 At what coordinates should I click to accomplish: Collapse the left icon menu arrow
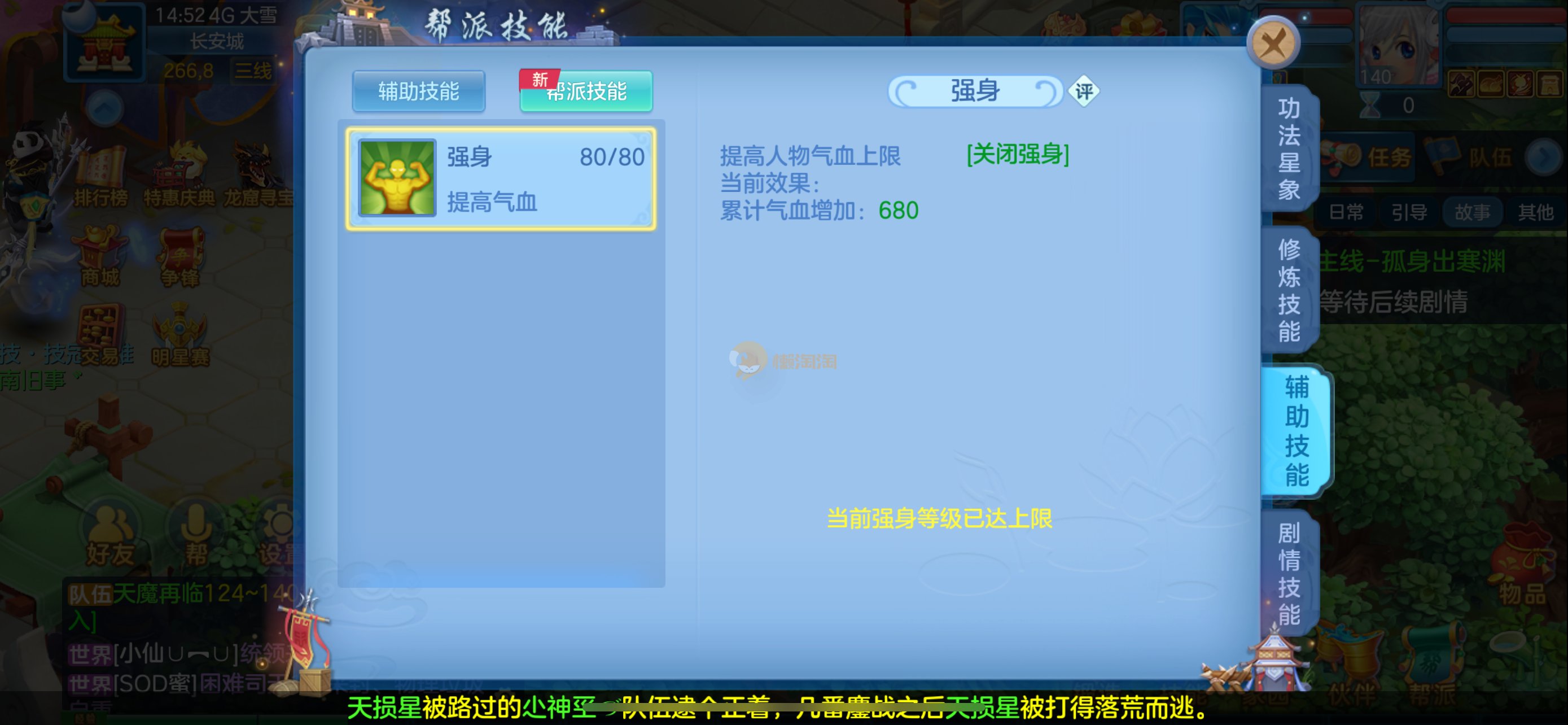coord(104,108)
